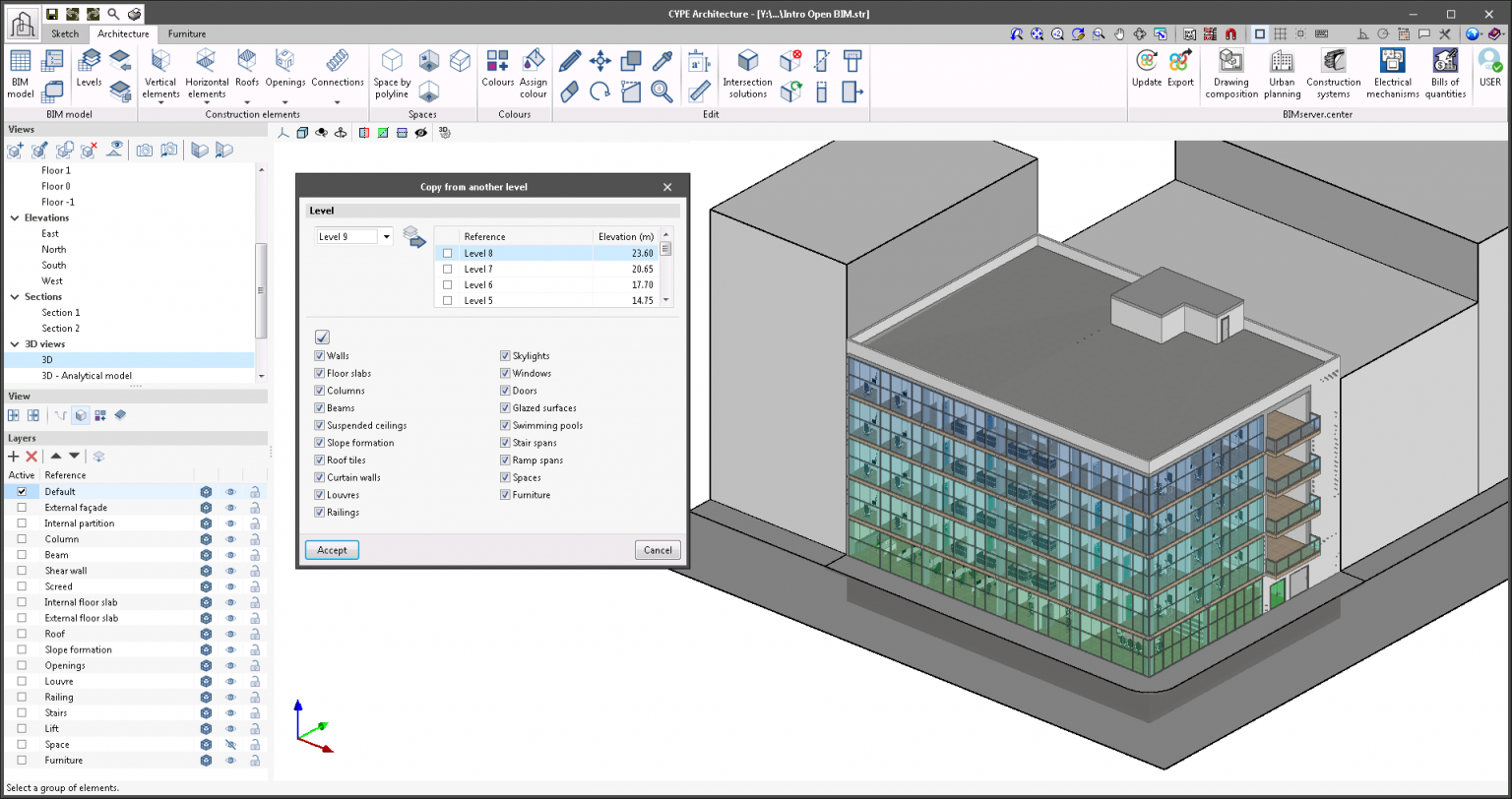
Task: Click the Intersection solutions icon
Action: coord(747,74)
